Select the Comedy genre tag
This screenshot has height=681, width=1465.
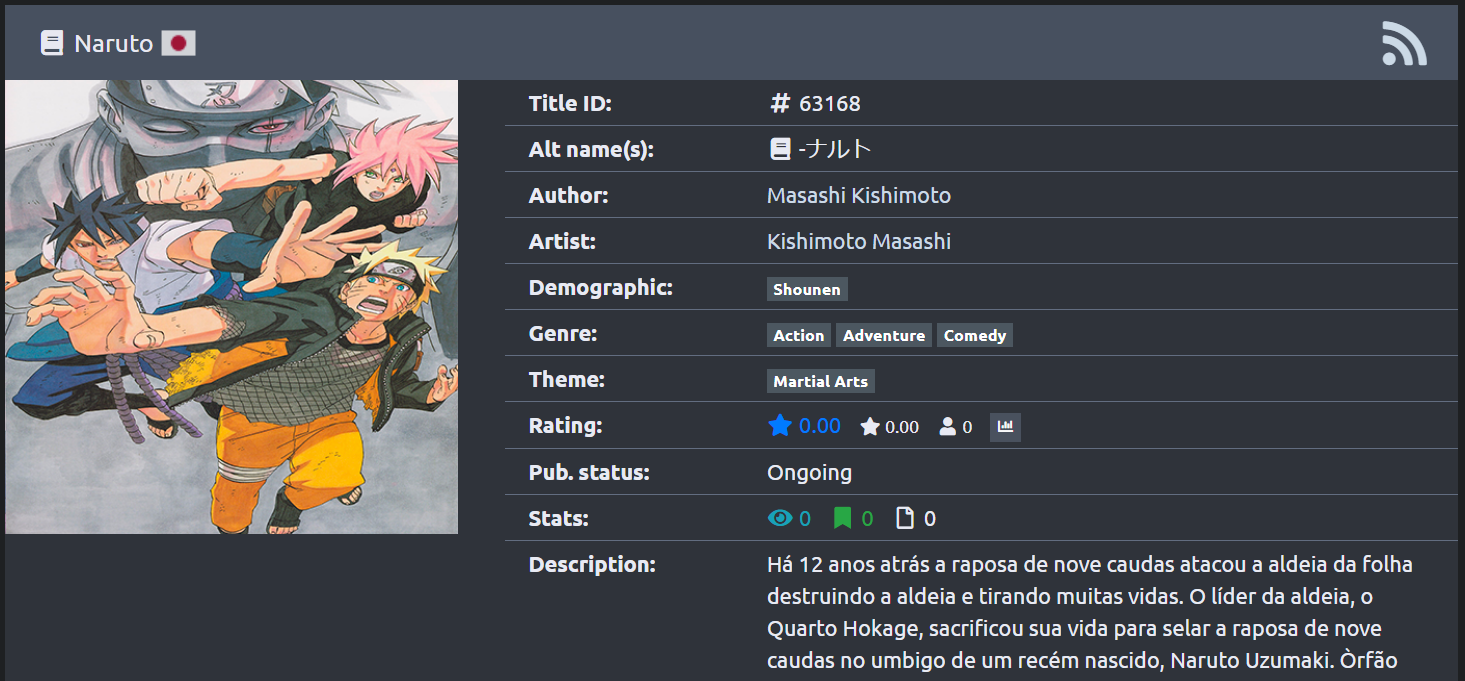974,336
